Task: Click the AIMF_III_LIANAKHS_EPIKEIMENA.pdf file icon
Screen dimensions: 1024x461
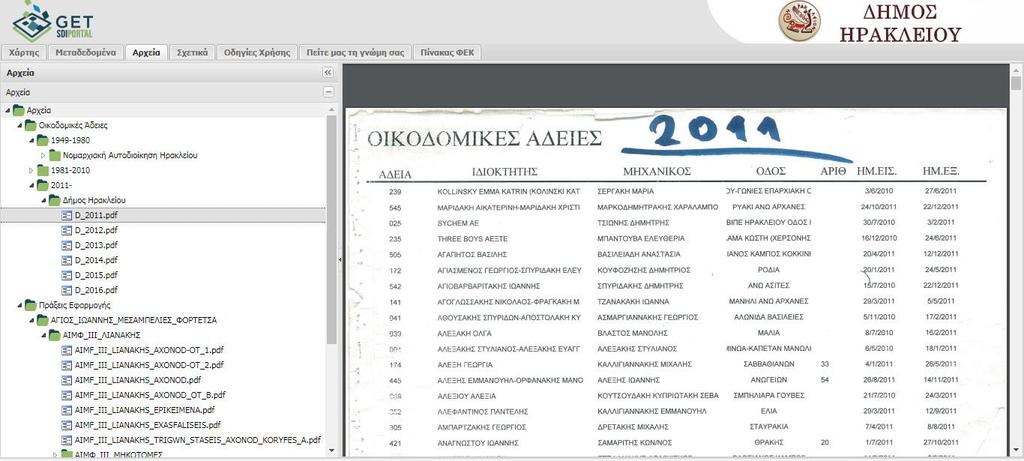Action: tap(67, 410)
